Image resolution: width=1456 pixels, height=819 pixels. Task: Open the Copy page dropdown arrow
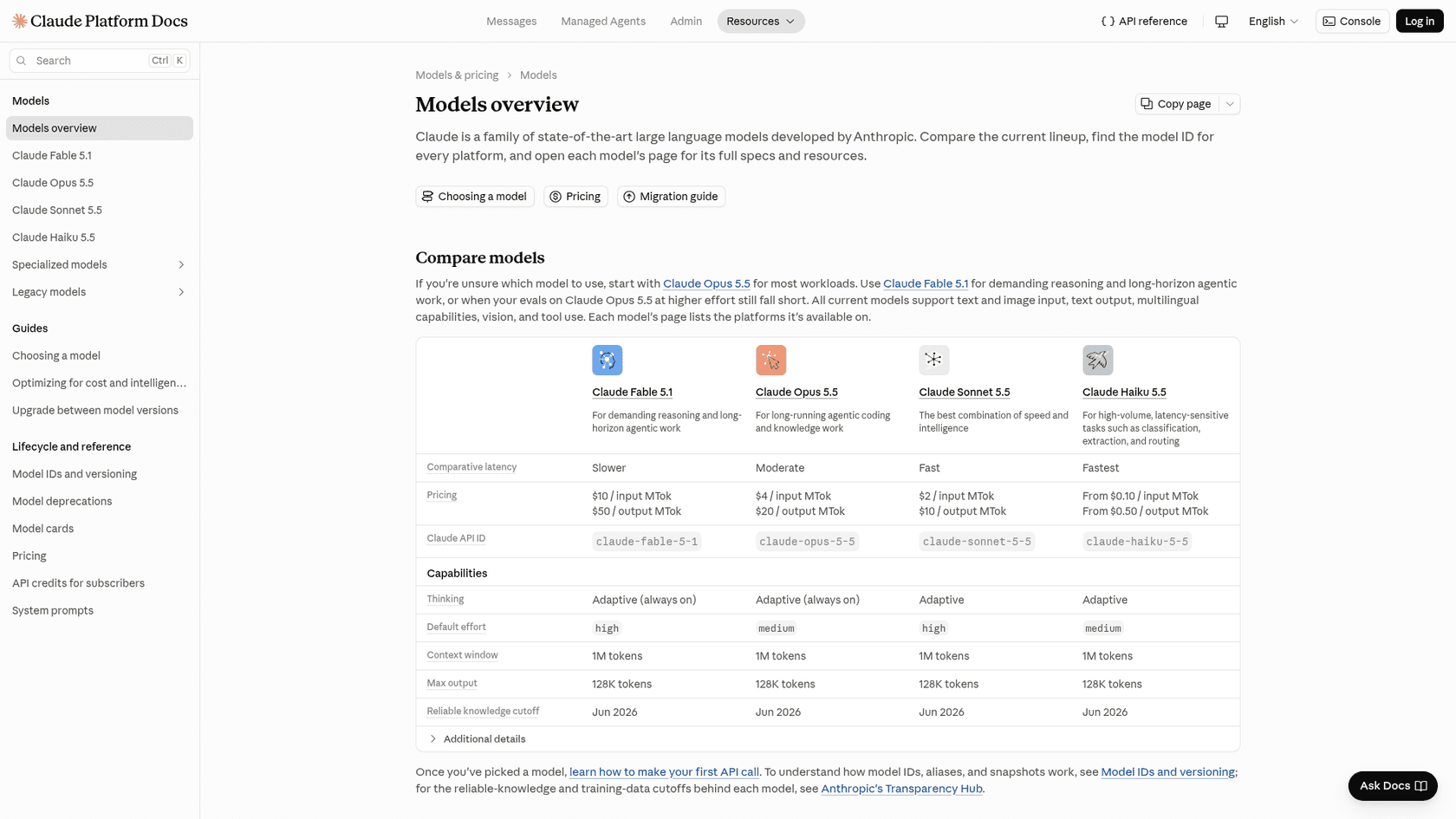pos(1229,104)
